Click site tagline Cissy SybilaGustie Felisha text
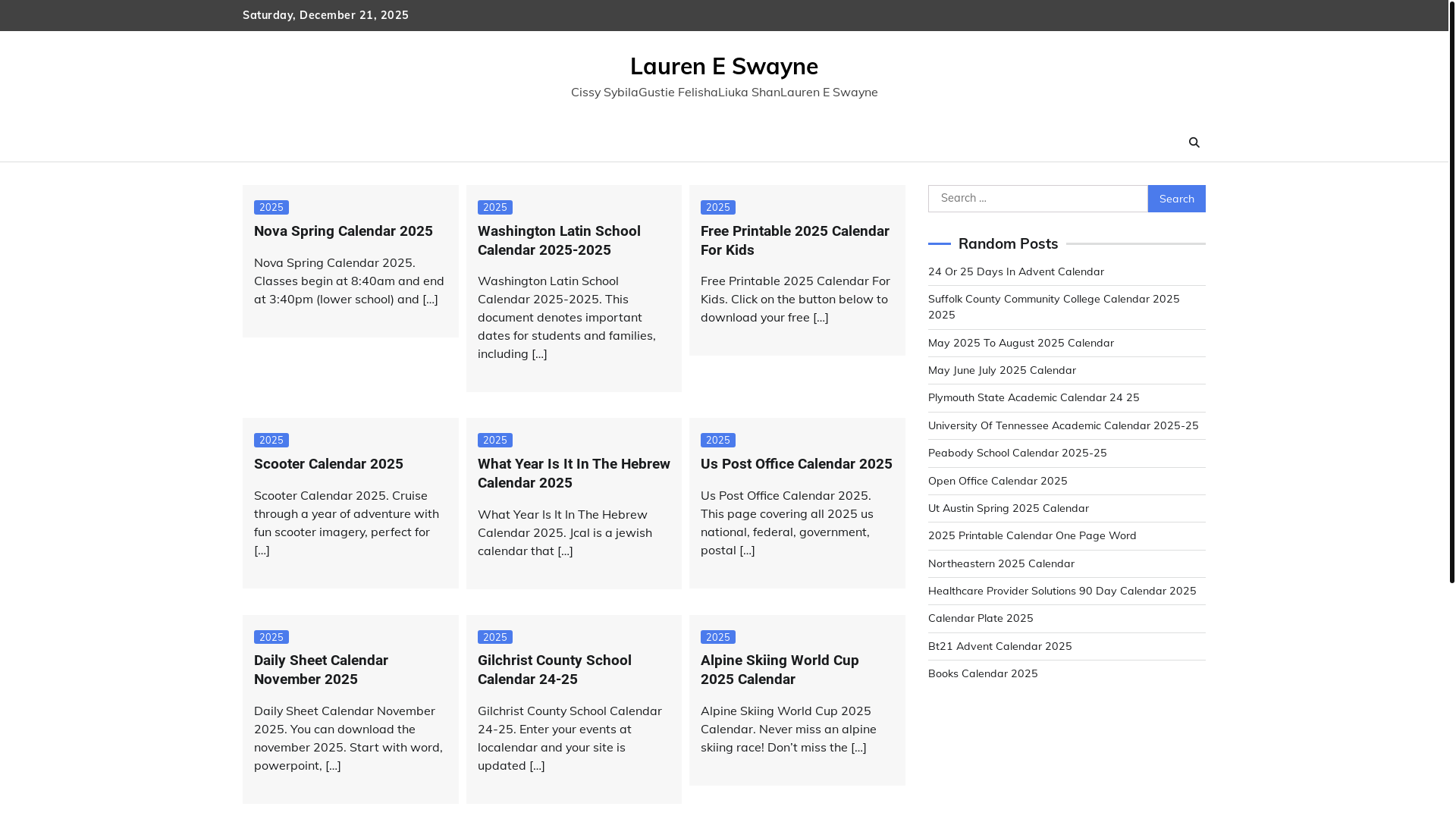 [723, 92]
